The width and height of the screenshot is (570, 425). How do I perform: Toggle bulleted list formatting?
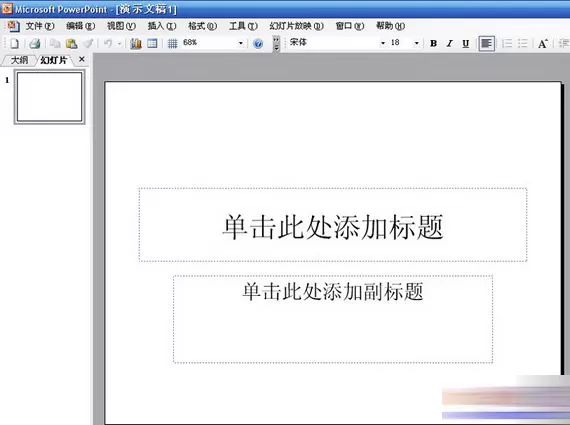(x=523, y=44)
